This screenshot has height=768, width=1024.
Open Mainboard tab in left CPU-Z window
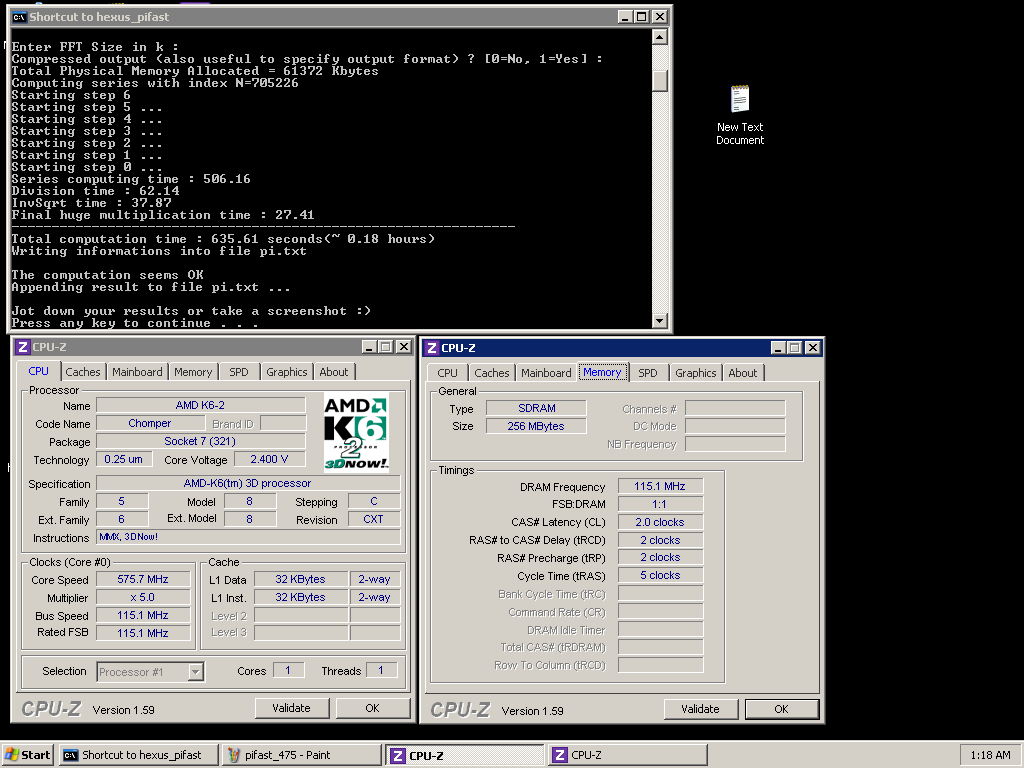point(137,372)
